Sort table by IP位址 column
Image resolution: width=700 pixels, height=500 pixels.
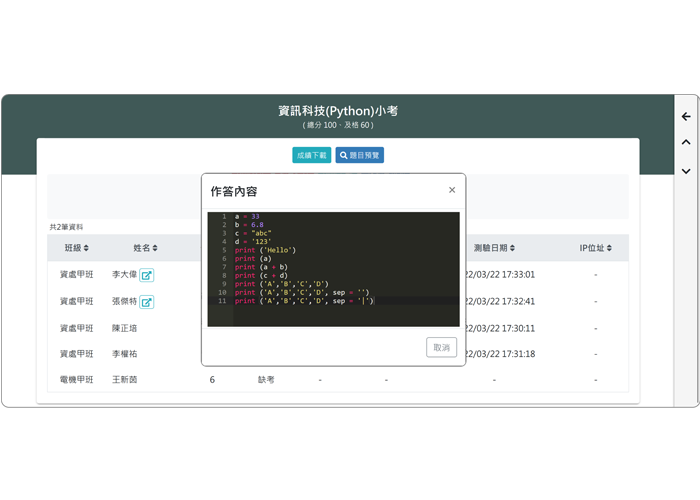point(596,248)
